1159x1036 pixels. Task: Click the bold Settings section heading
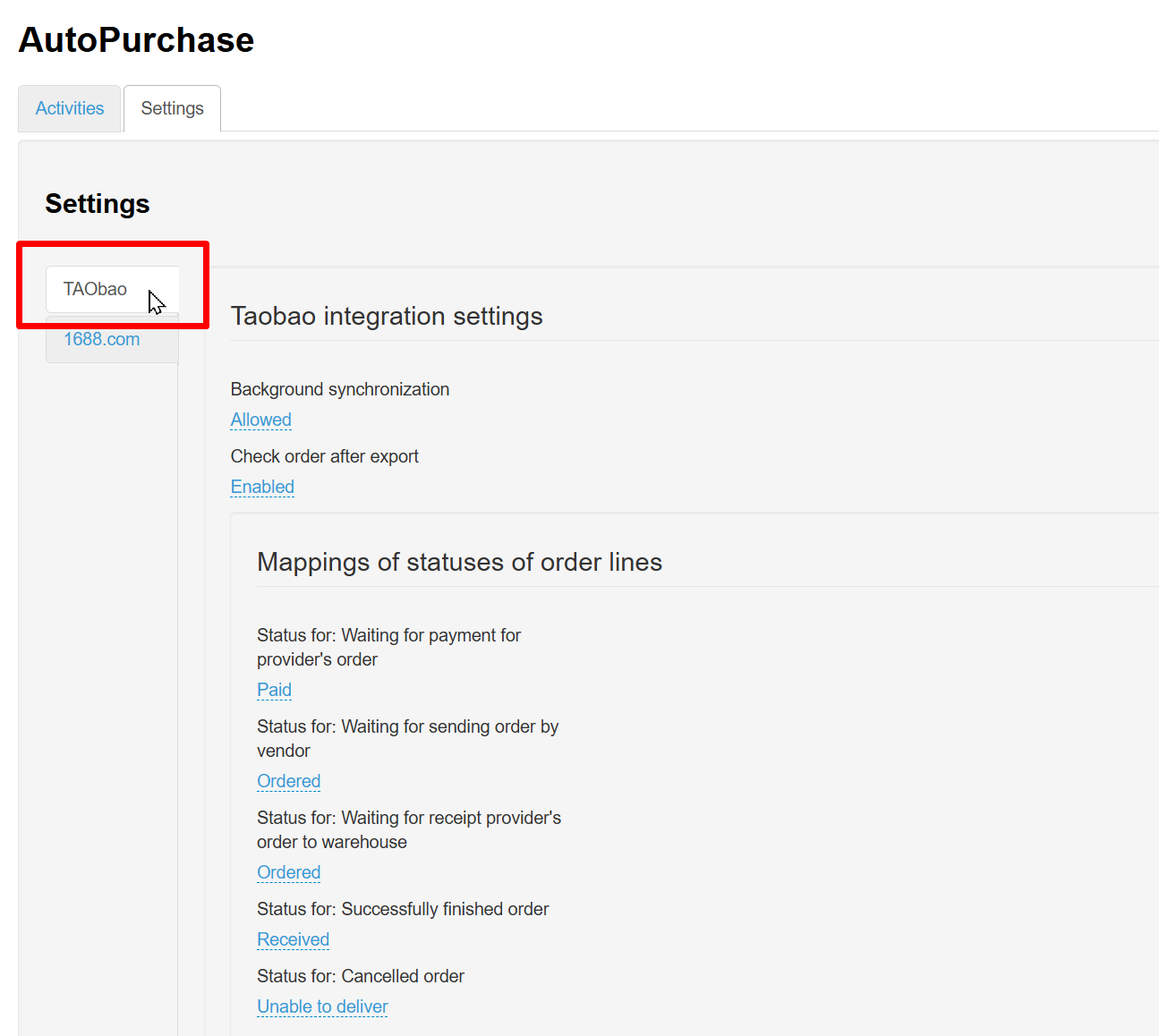(x=98, y=204)
